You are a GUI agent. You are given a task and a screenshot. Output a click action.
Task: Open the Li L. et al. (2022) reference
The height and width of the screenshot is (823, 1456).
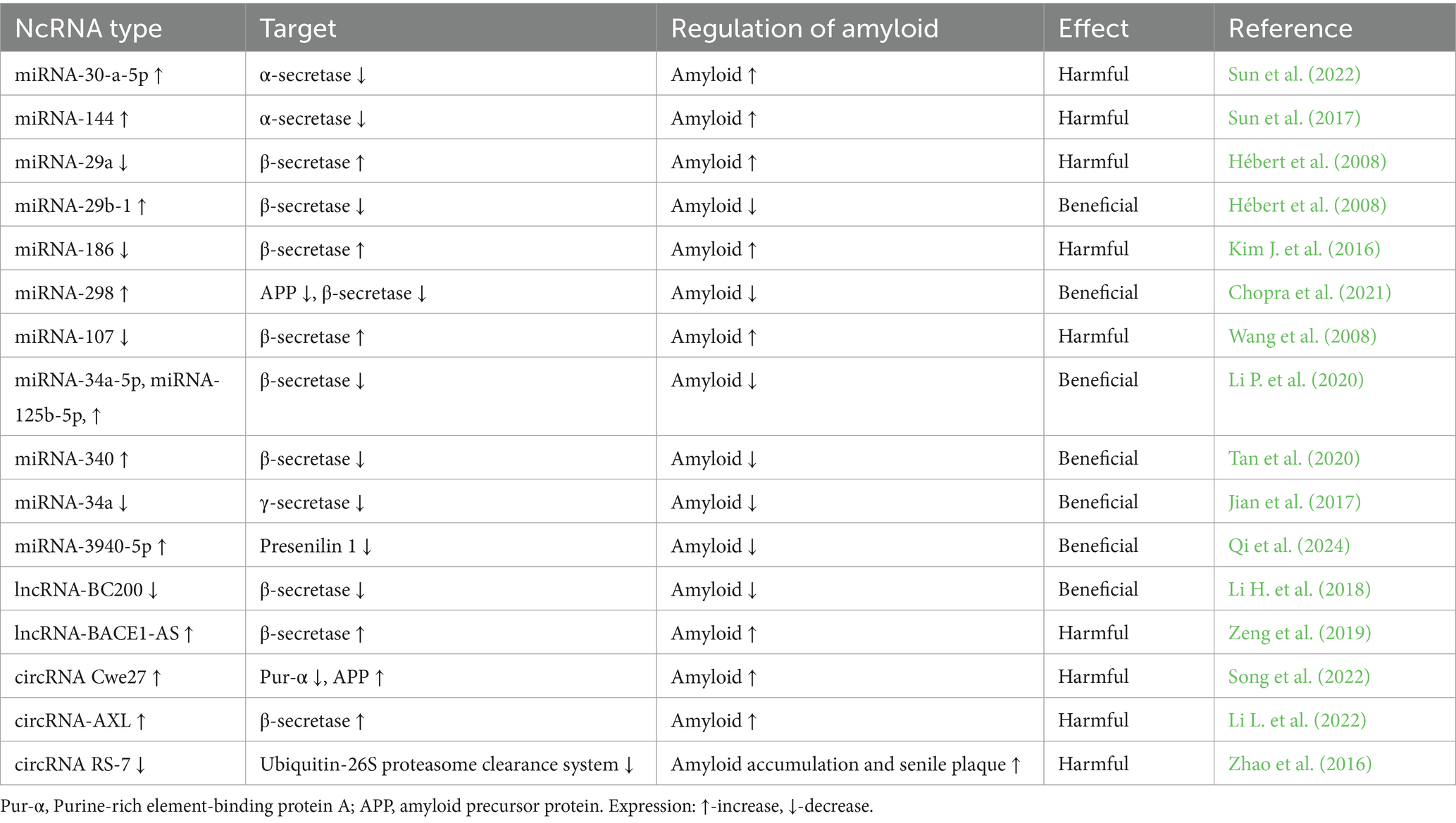click(x=1297, y=721)
